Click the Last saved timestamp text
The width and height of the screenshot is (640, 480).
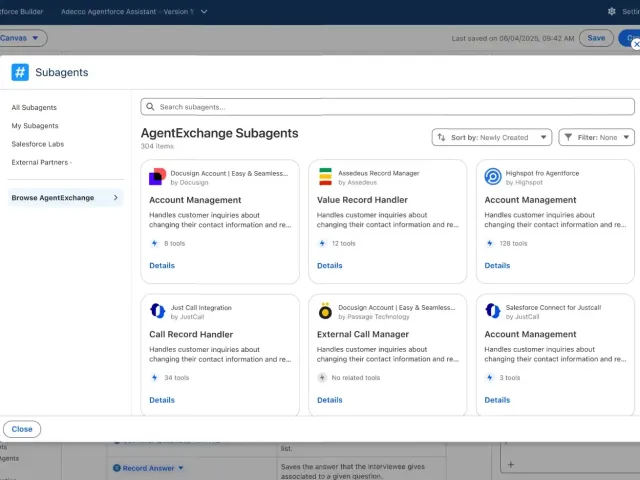[x=513, y=38]
